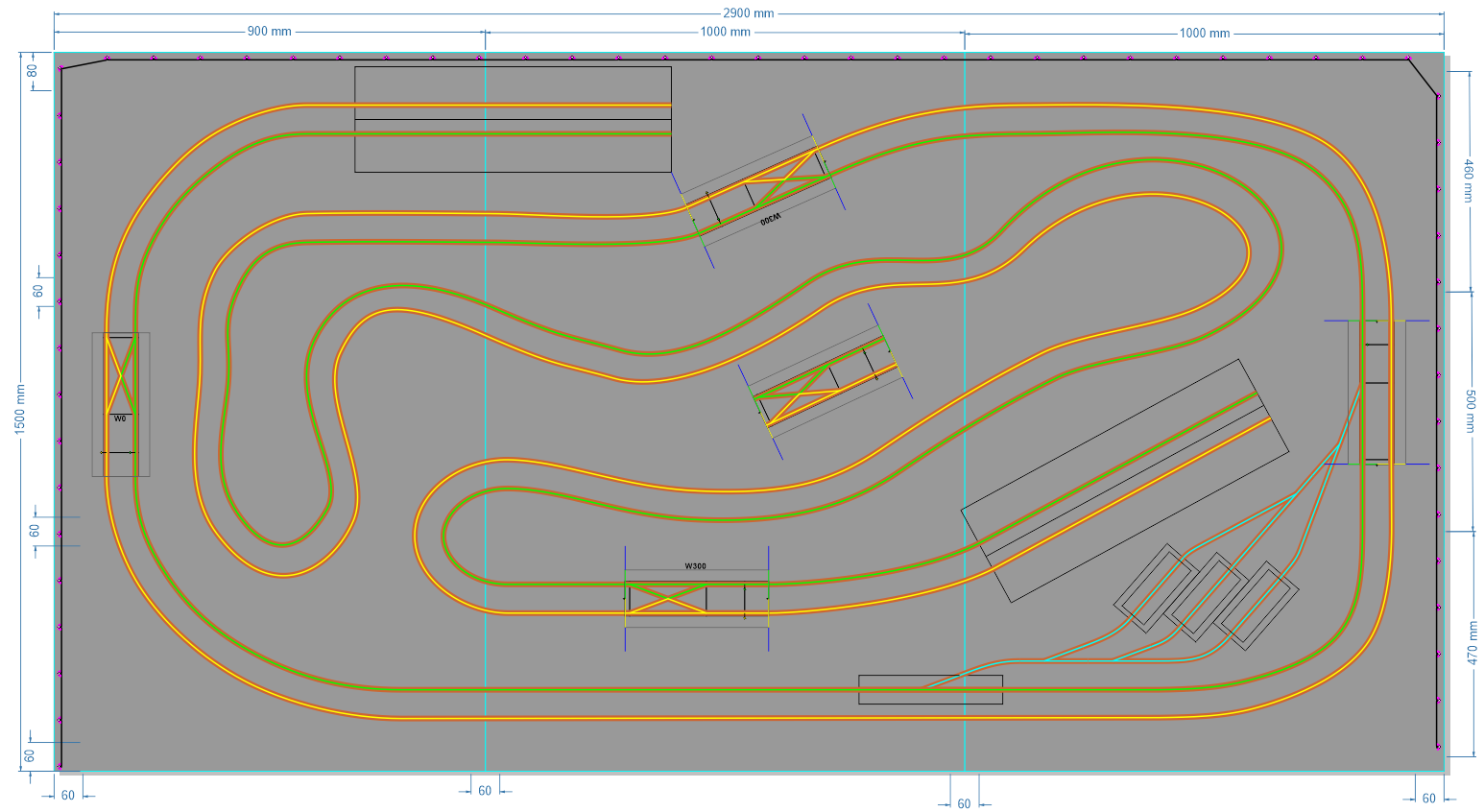Viewport: 1484px width, 812px height.
Task: Select the W300 label on the lower crossover
Action: (698, 566)
